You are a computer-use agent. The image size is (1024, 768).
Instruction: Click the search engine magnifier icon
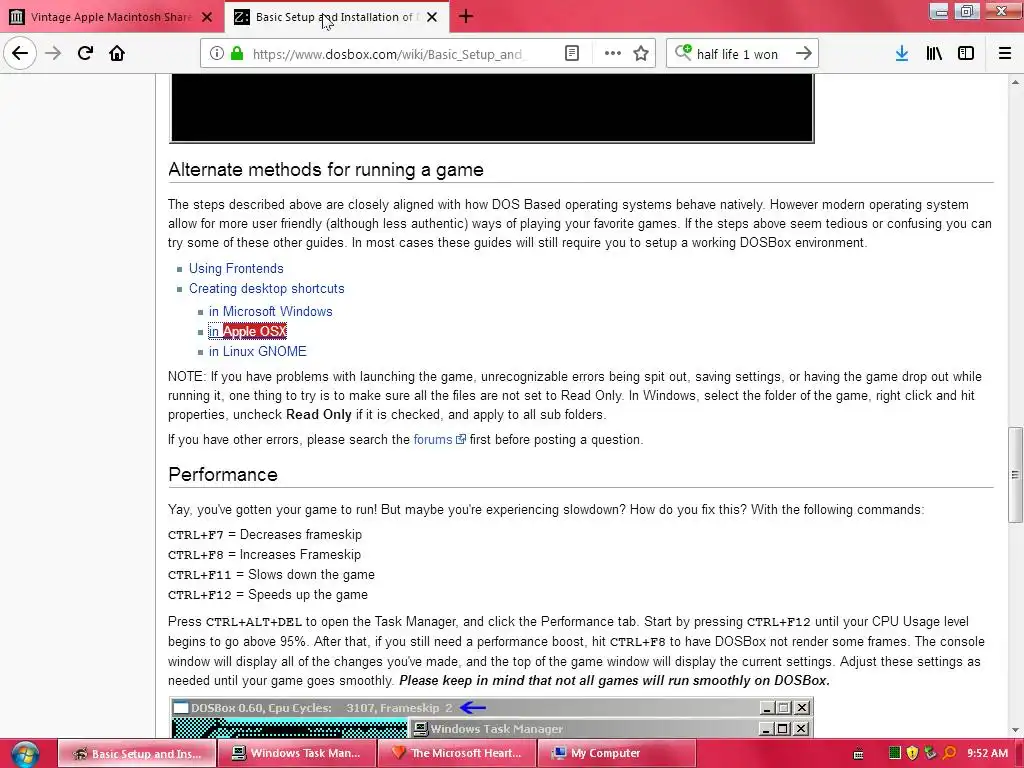coord(683,53)
